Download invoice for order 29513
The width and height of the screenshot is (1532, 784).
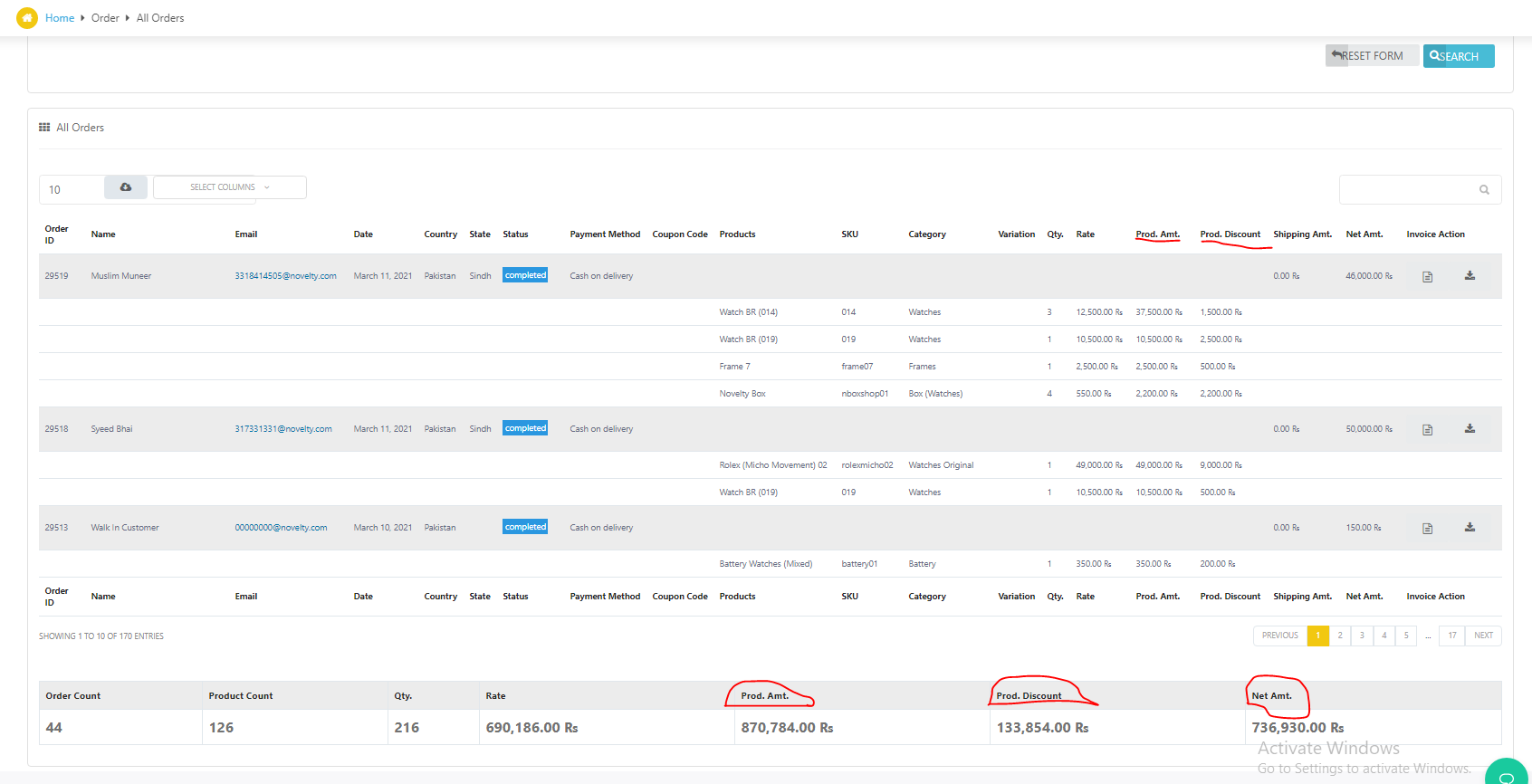point(1470,528)
